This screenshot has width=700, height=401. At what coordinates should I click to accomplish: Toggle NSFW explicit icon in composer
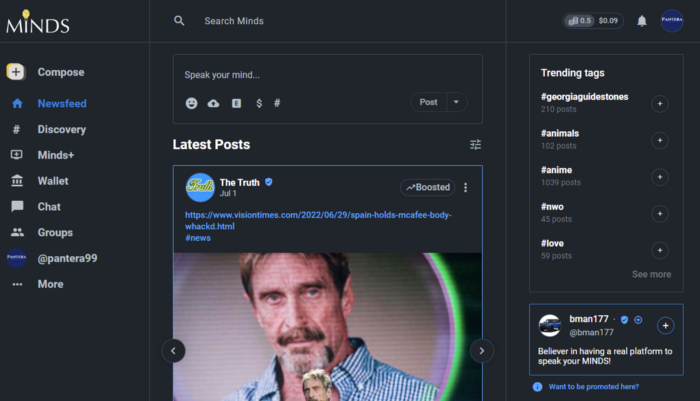(237, 103)
